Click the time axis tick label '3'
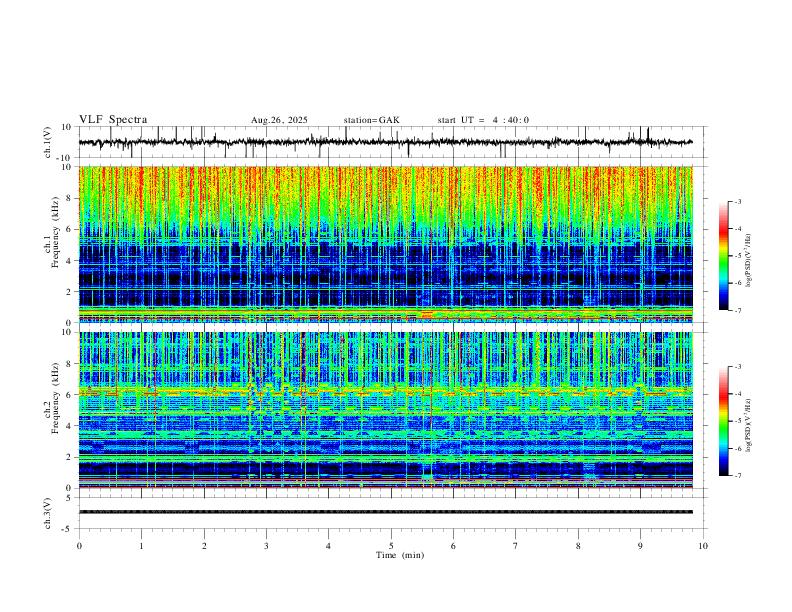This screenshot has height=612, width=792. tap(266, 546)
